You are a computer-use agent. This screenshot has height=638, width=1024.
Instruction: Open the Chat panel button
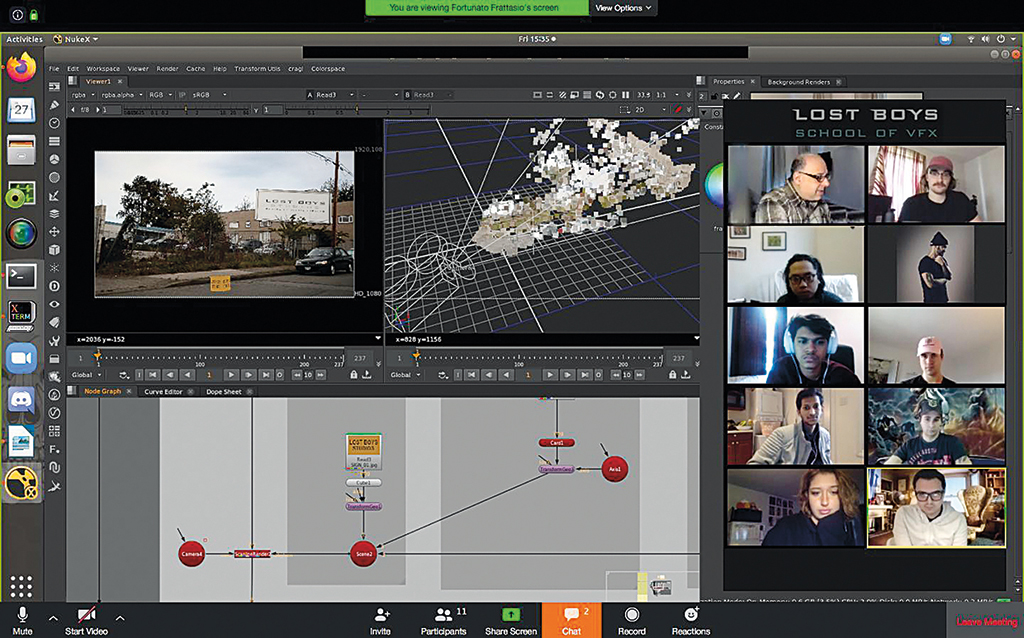[x=571, y=620]
